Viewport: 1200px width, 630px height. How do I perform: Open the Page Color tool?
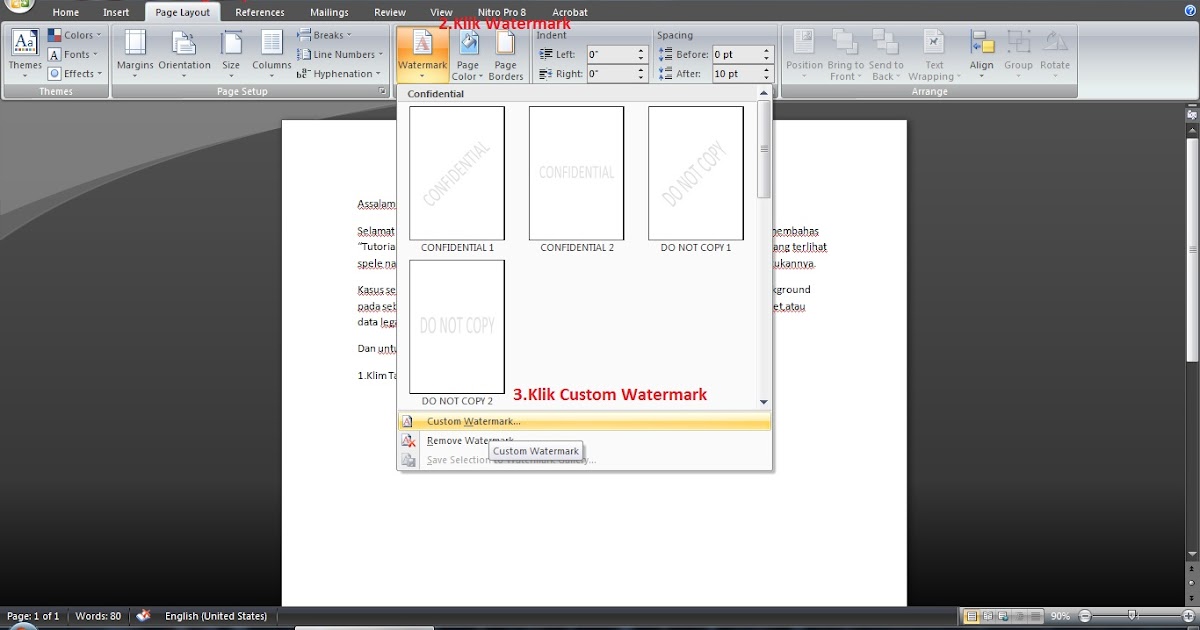point(467,52)
